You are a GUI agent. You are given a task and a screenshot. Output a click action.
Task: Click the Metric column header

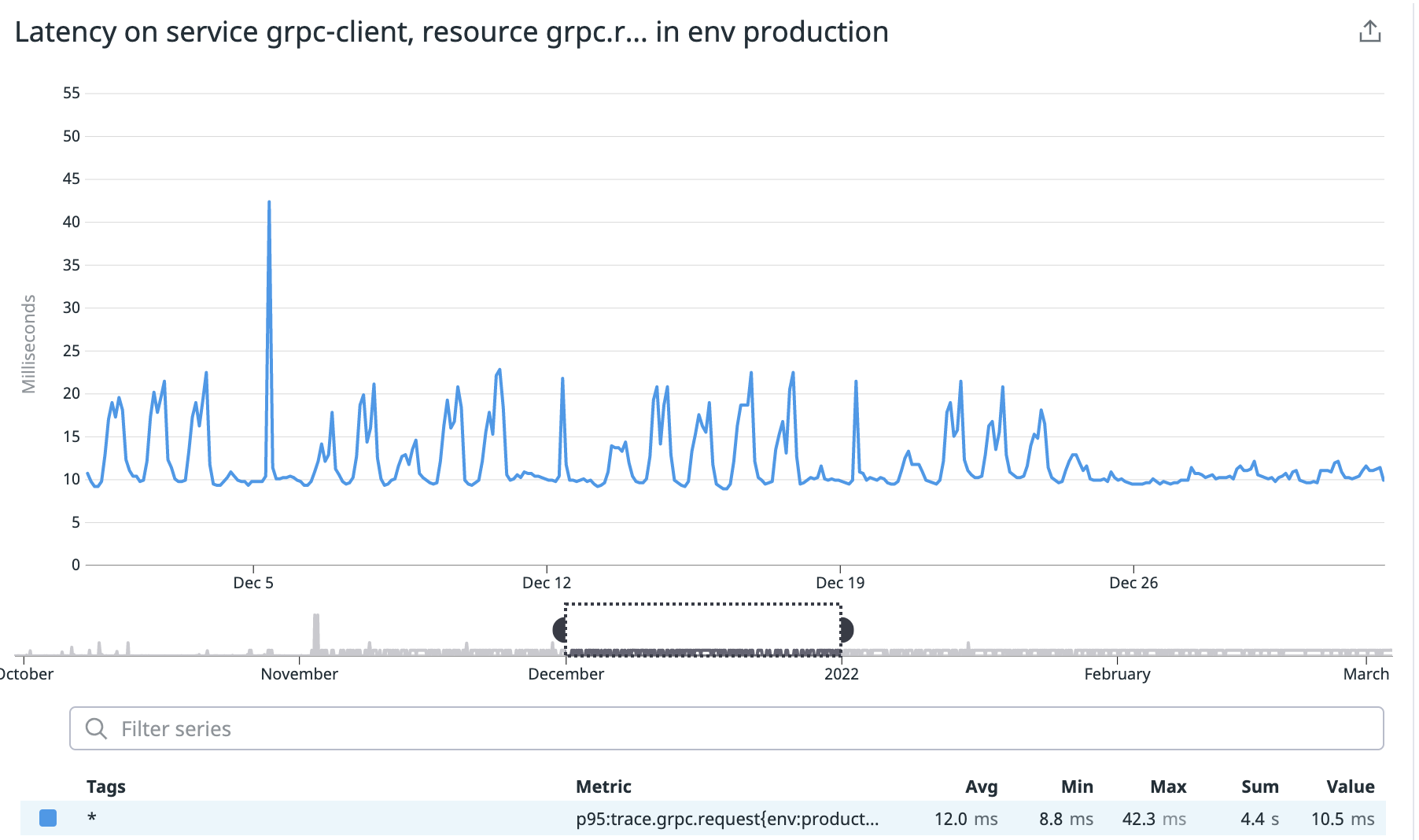pos(603,786)
